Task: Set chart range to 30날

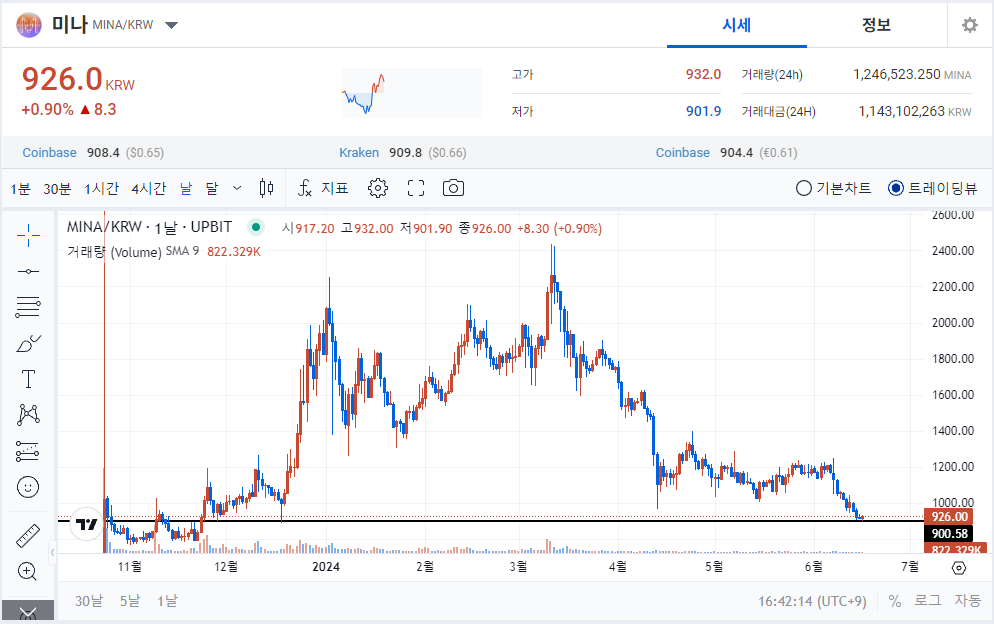Action: click(89, 601)
